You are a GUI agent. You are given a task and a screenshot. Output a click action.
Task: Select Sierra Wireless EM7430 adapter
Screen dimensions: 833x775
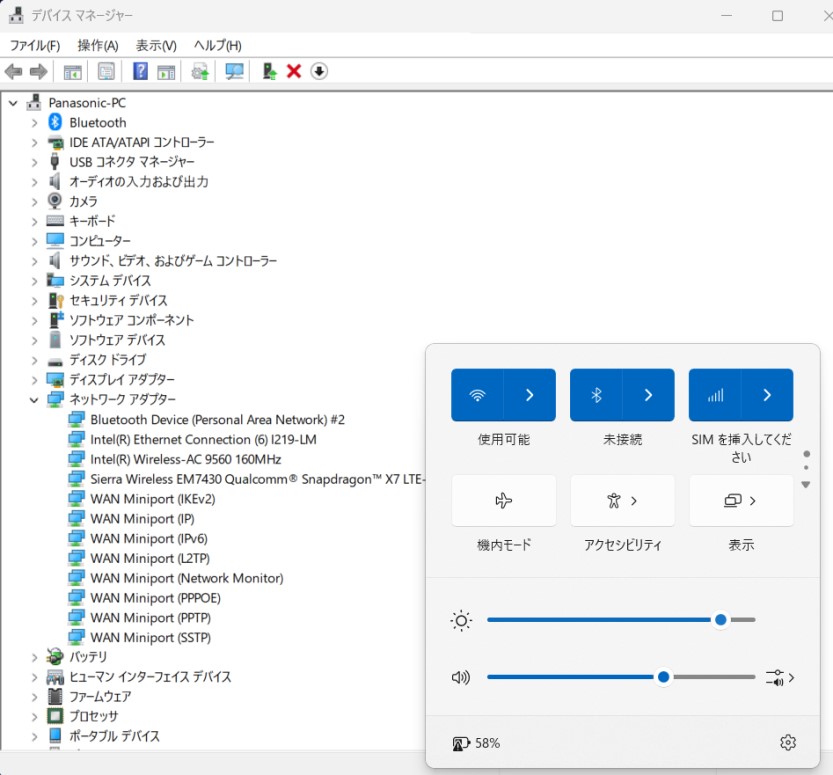coord(258,479)
